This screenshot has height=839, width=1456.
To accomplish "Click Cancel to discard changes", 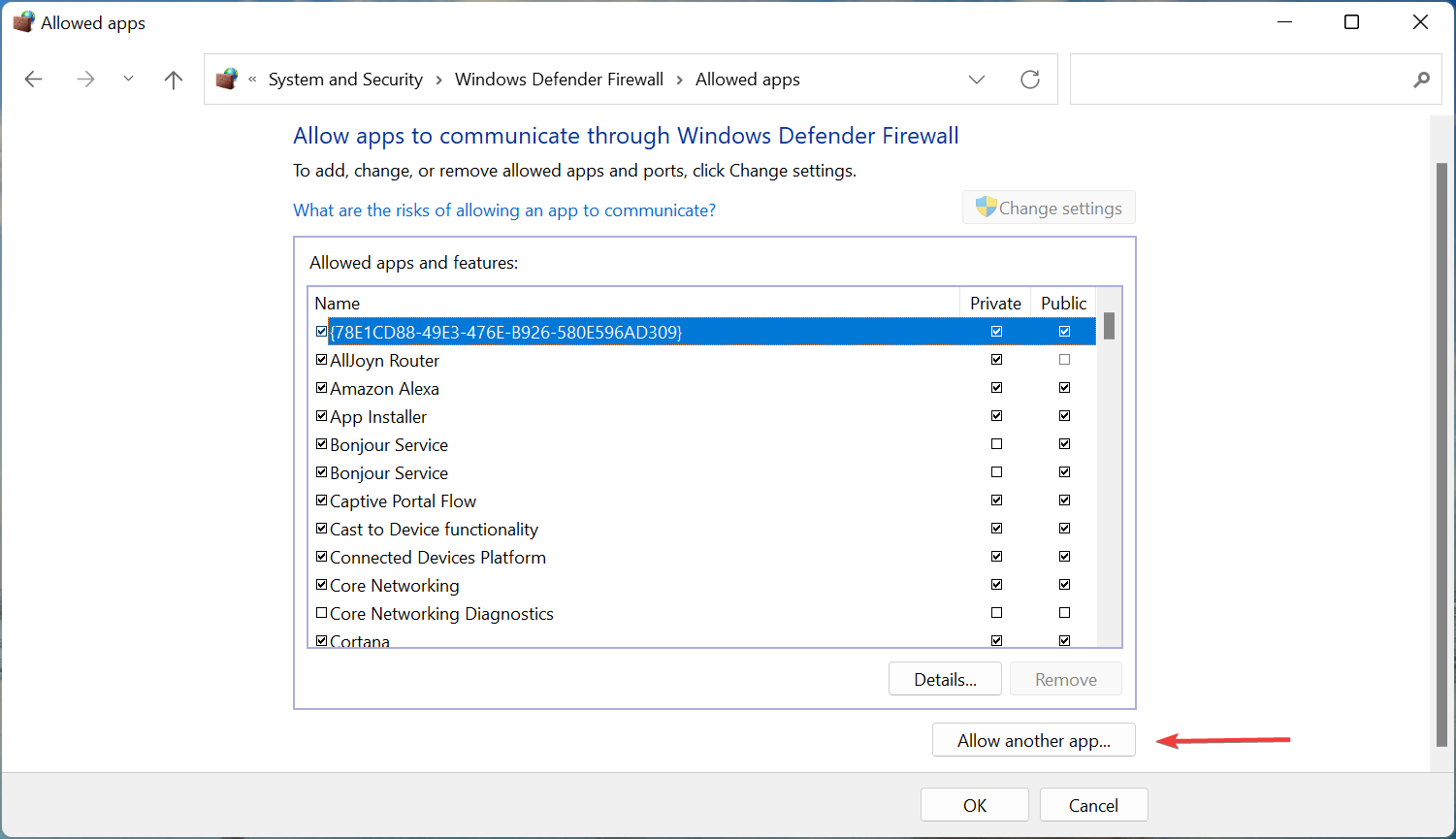I will [x=1093, y=805].
